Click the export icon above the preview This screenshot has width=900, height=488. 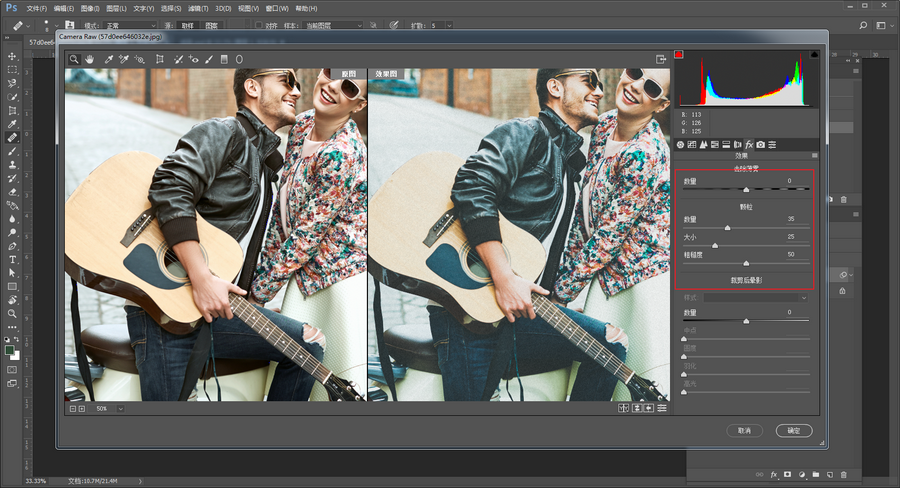(x=661, y=60)
